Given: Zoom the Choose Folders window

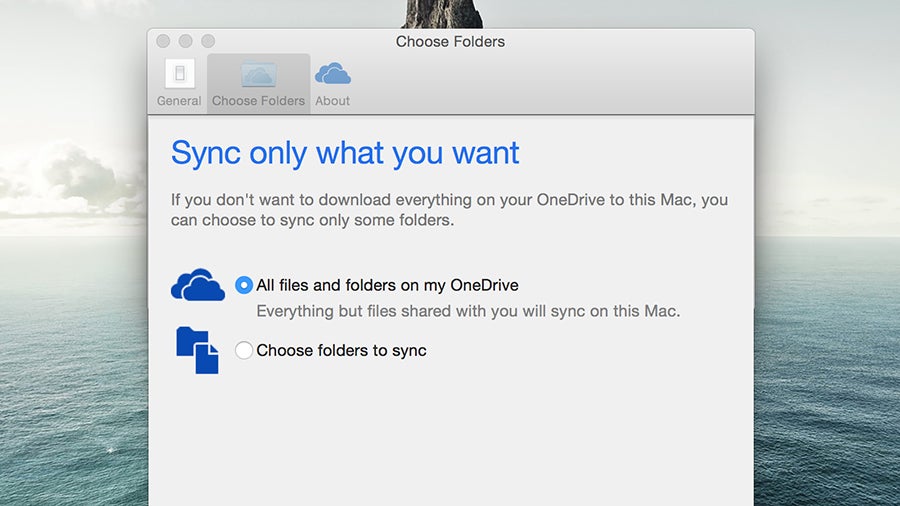Looking at the screenshot, I should point(208,41).
